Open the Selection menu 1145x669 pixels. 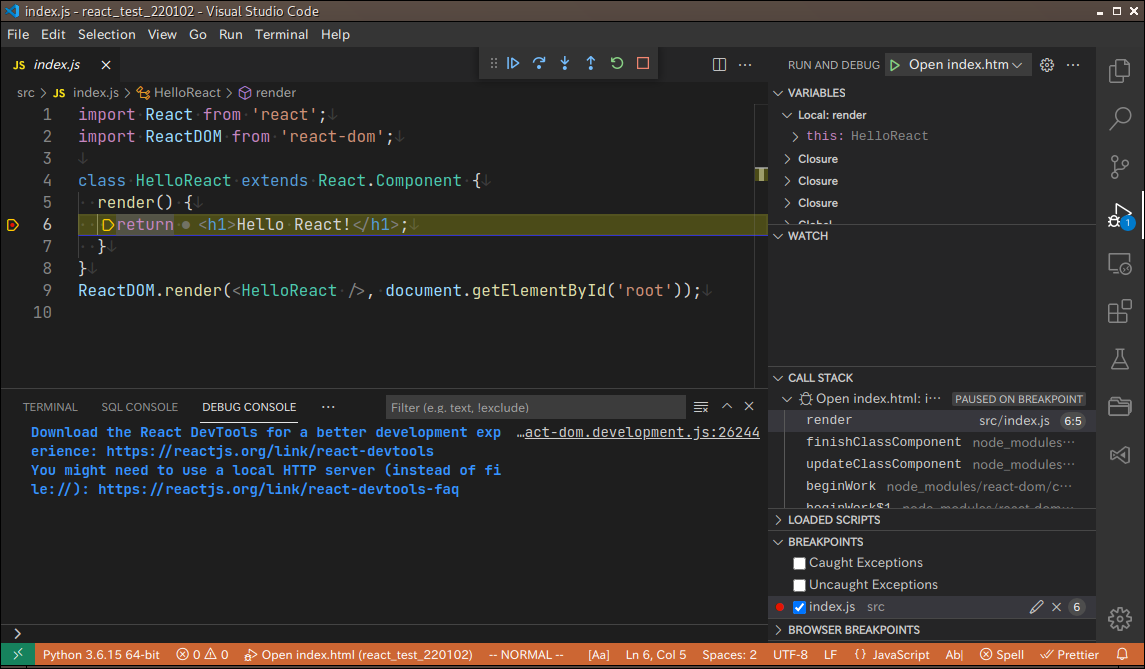point(107,34)
